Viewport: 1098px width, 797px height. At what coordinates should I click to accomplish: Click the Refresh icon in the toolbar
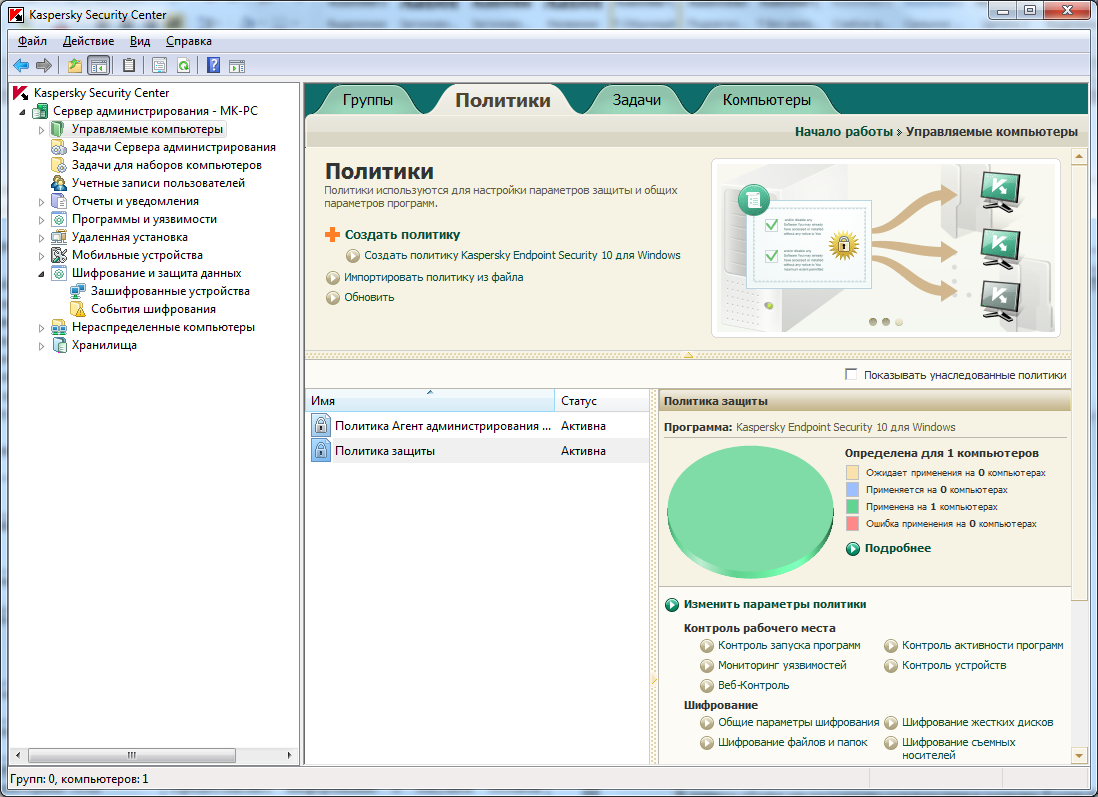(x=184, y=66)
